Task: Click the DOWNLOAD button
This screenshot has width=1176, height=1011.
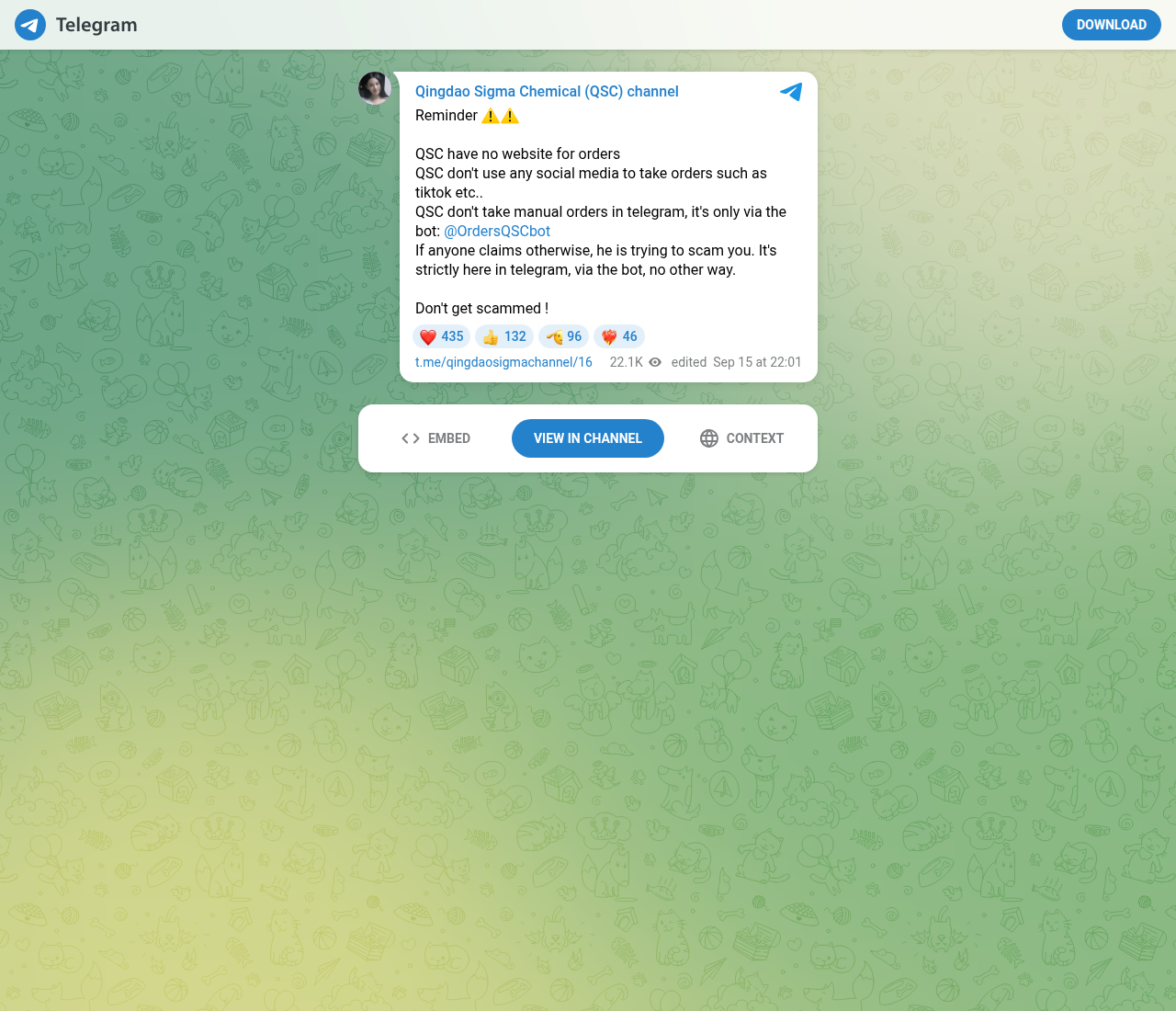Action: pos(1111,25)
